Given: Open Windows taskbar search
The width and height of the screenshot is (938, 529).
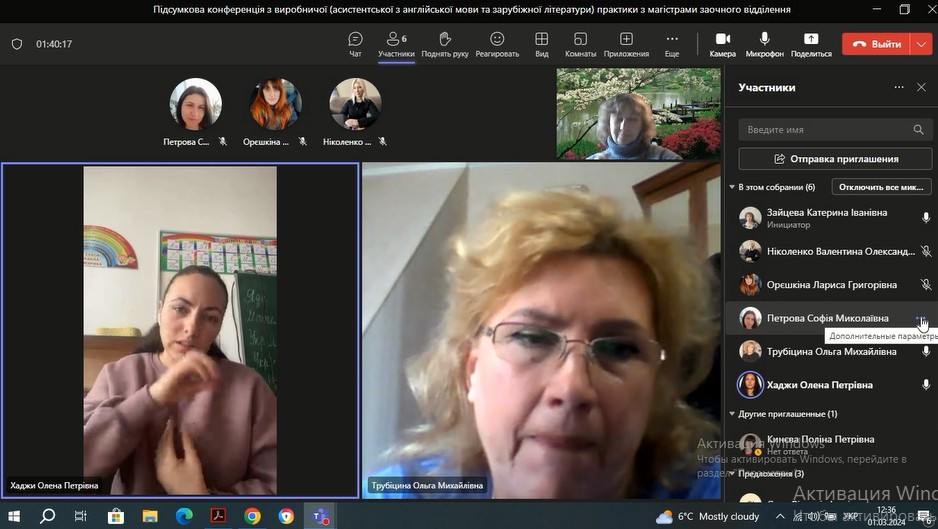Looking at the screenshot, I should tap(47, 516).
